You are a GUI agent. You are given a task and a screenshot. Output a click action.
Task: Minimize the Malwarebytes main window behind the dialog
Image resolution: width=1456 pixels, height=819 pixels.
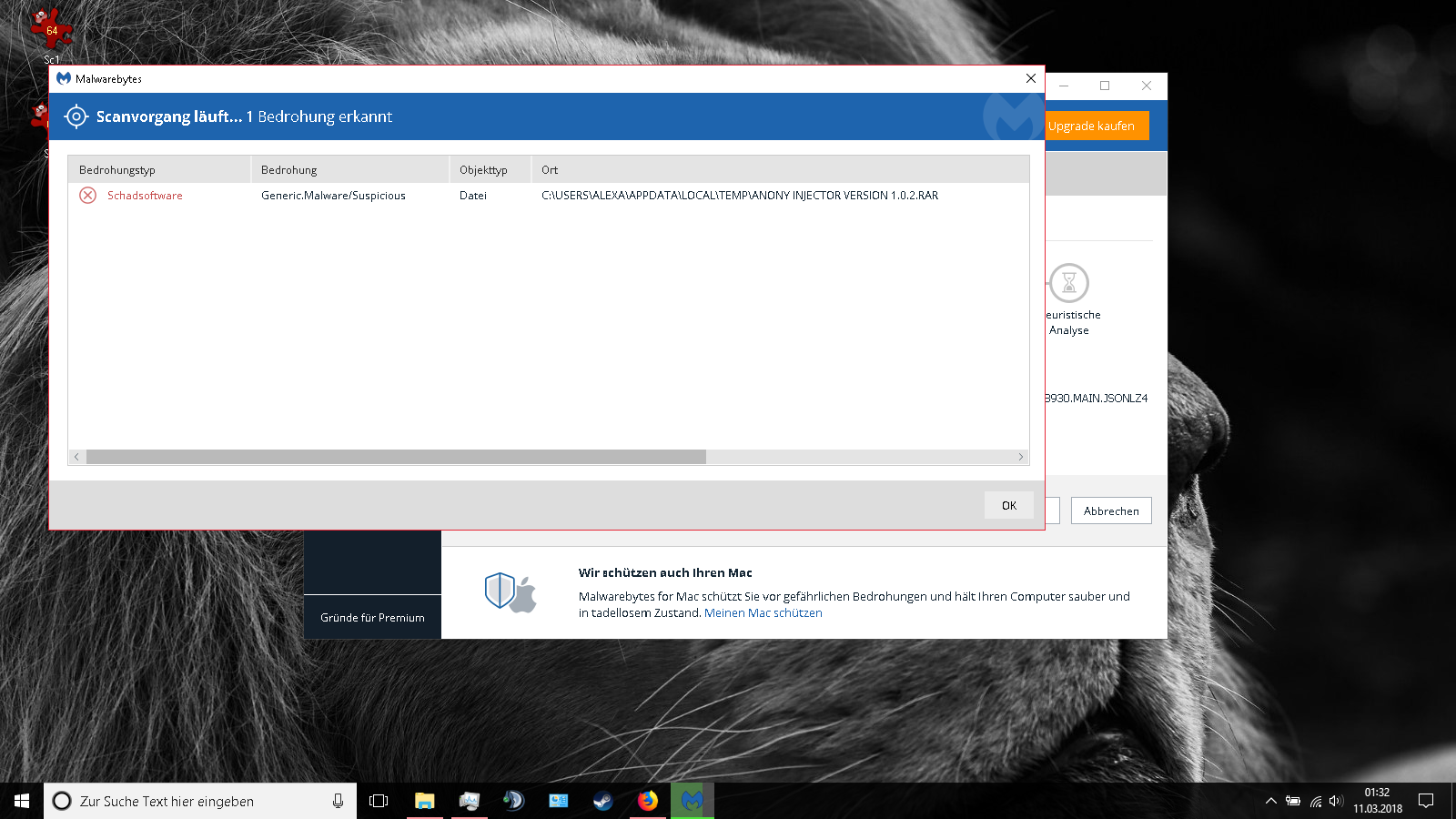tap(1063, 86)
